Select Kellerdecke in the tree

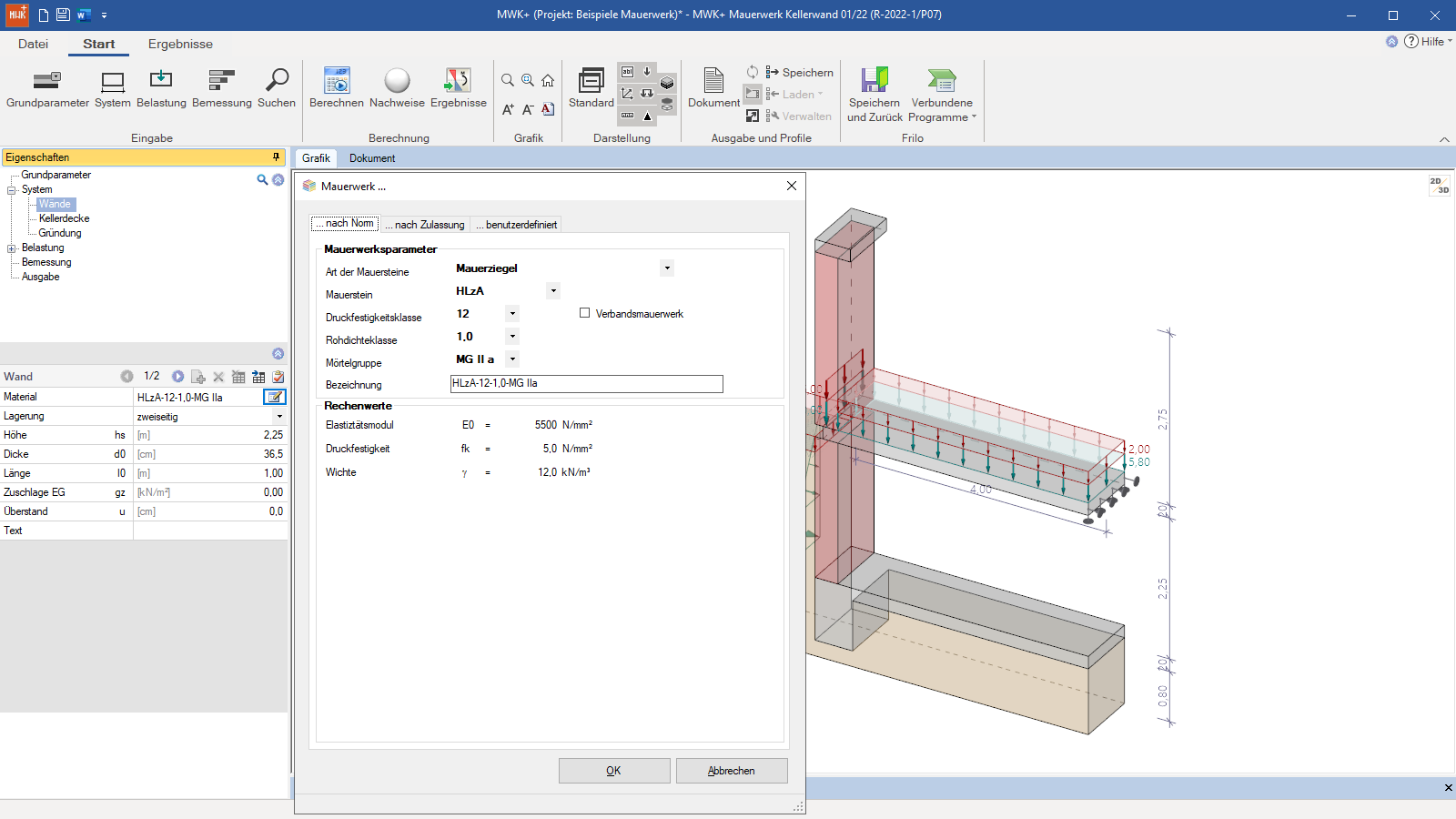pyautogui.click(x=64, y=218)
